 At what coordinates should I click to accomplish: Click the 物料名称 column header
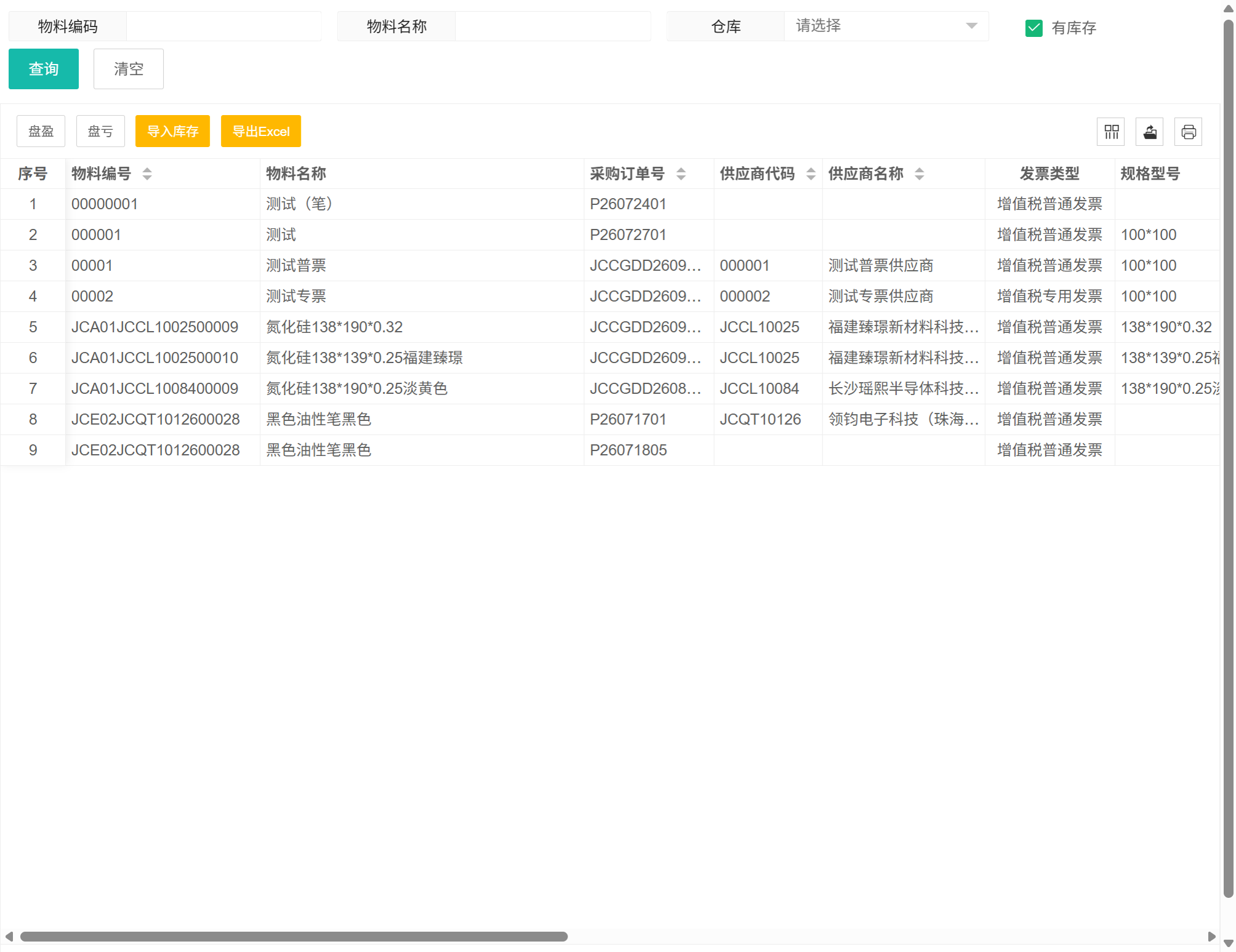(x=422, y=174)
